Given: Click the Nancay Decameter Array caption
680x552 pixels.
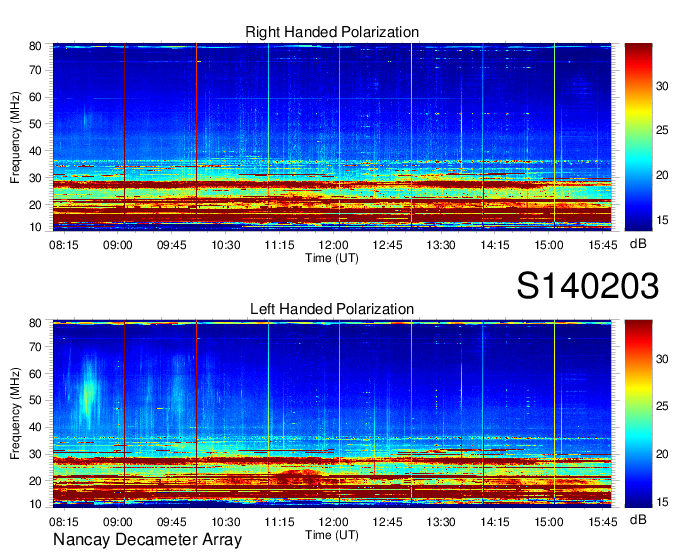Looking at the screenshot, I should tap(147, 540).
